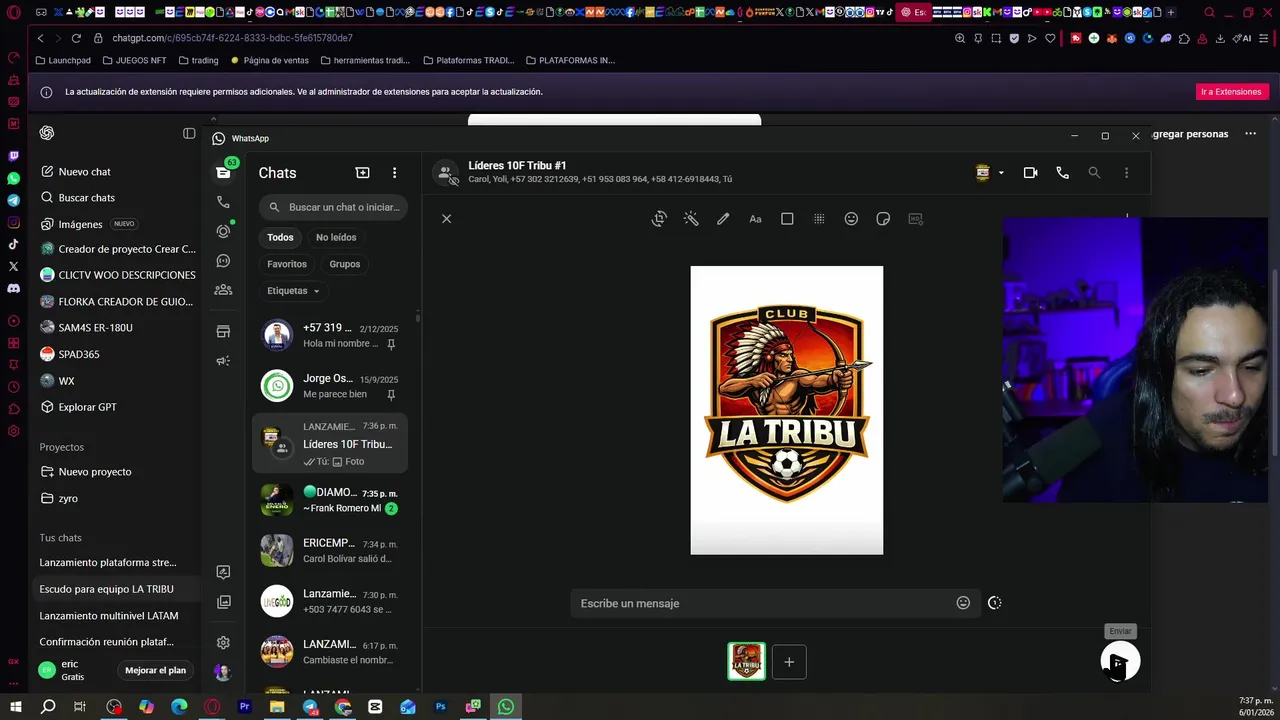Open WhatsApp settings gear
Viewport: 1280px width, 720px height.
pos(223,643)
